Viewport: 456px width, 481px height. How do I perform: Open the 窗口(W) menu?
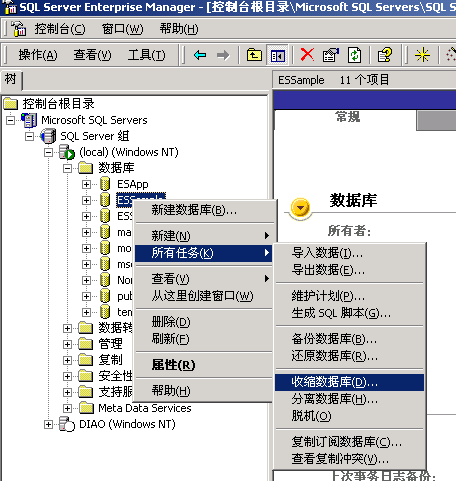point(123,29)
